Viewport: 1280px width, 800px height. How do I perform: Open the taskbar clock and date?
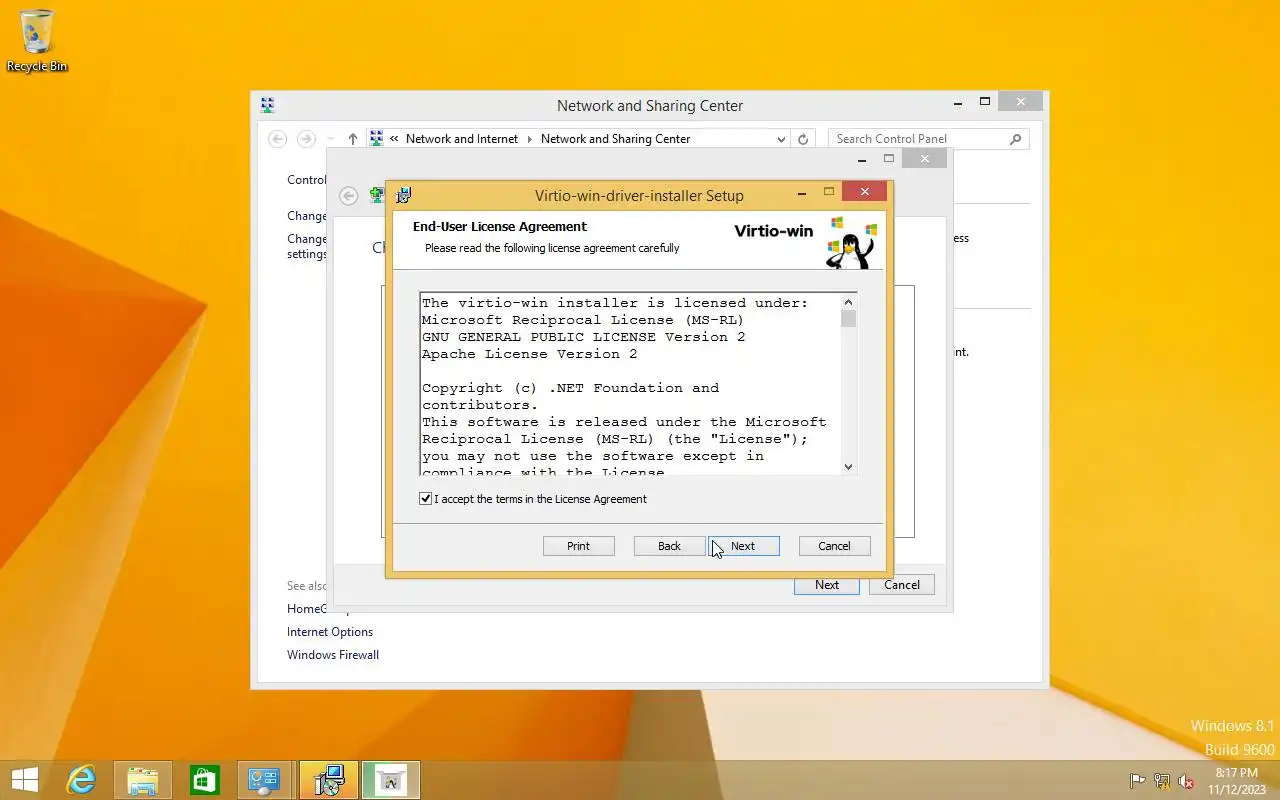(1237, 781)
